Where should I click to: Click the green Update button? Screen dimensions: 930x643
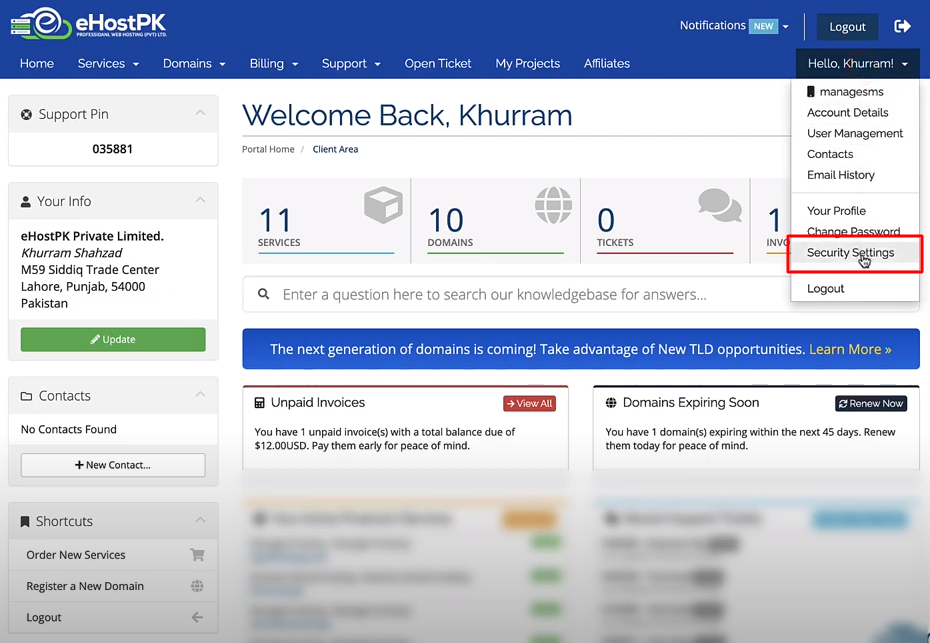click(x=113, y=339)
